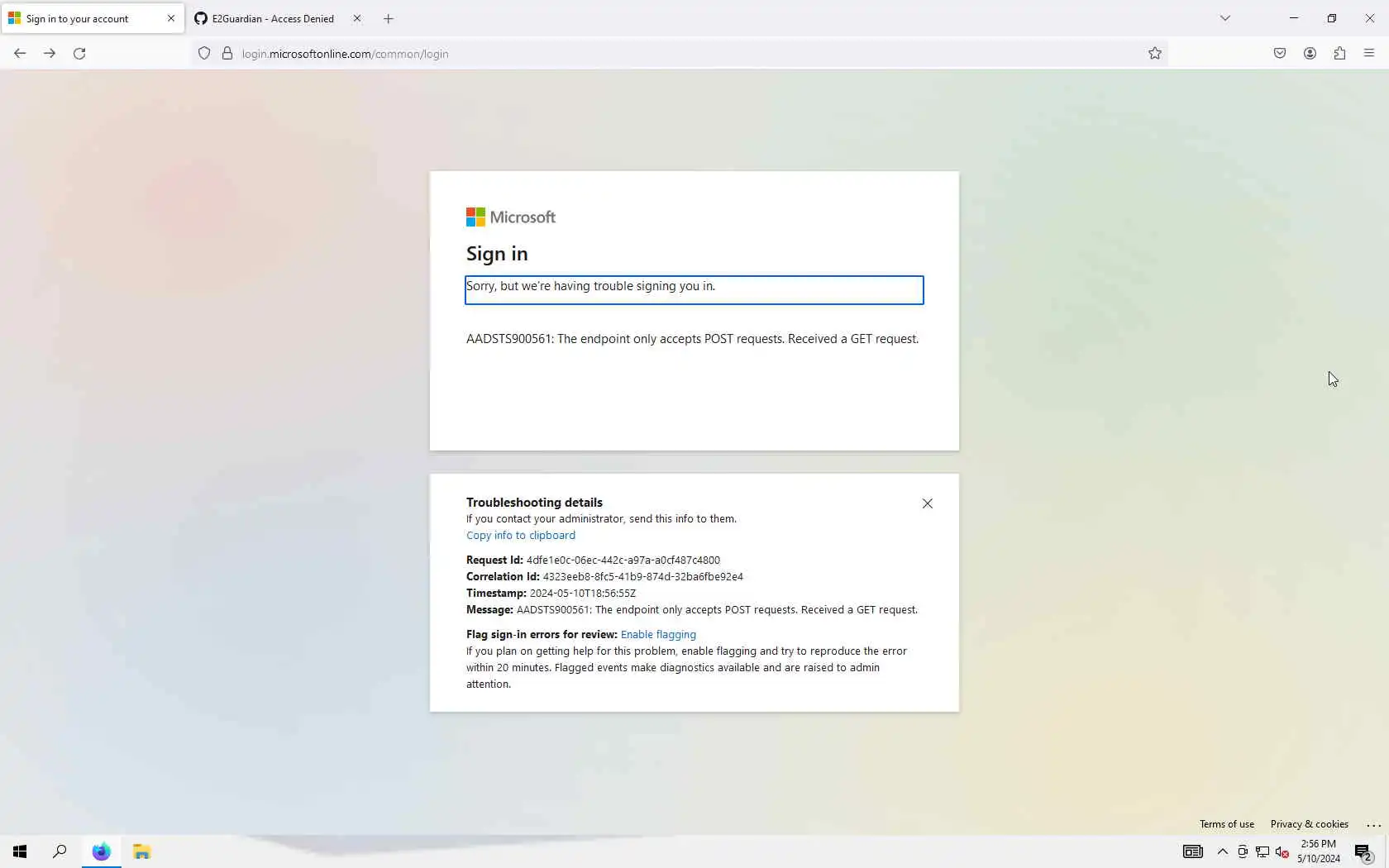Open the notification center icon

click(x=1364, y=852)
